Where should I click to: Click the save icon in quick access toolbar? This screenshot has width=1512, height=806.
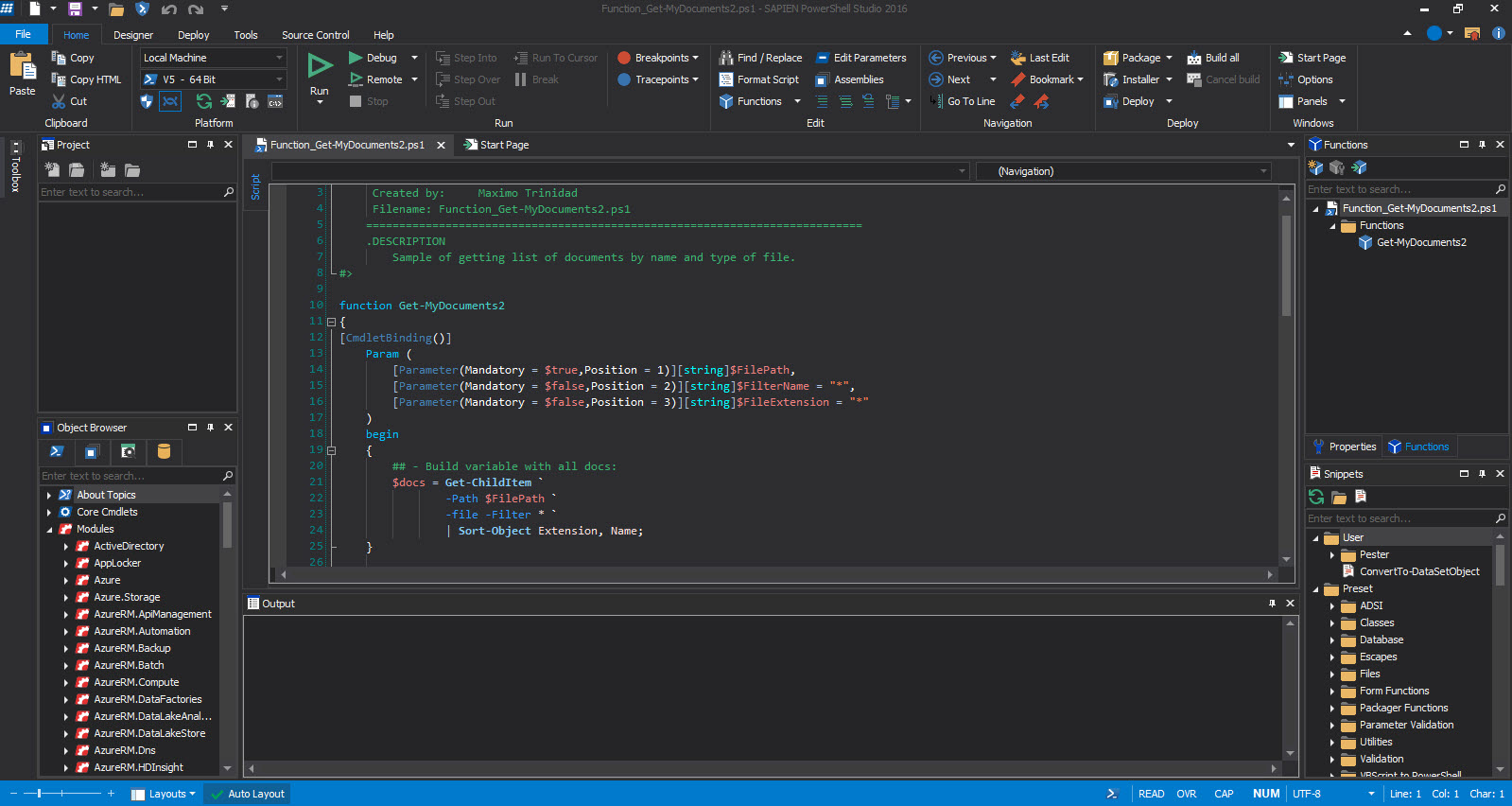click(75, 9)
